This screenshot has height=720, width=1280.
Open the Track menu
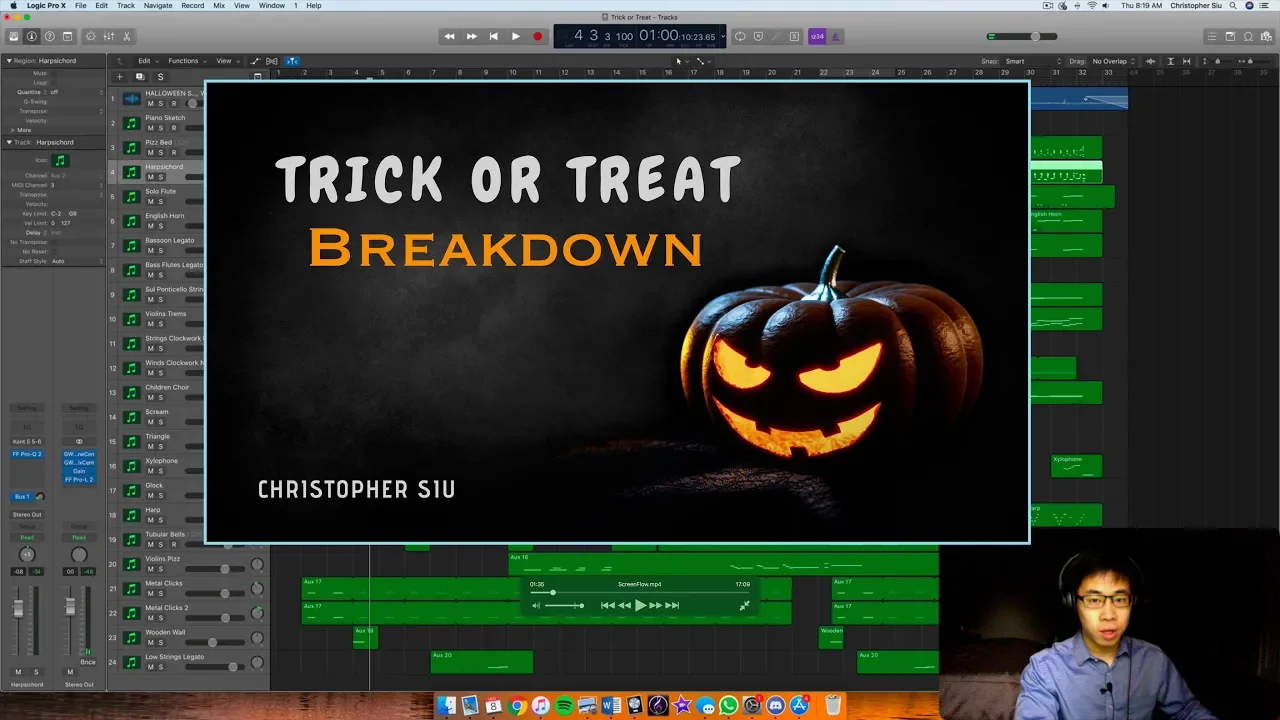click(126, 5)
